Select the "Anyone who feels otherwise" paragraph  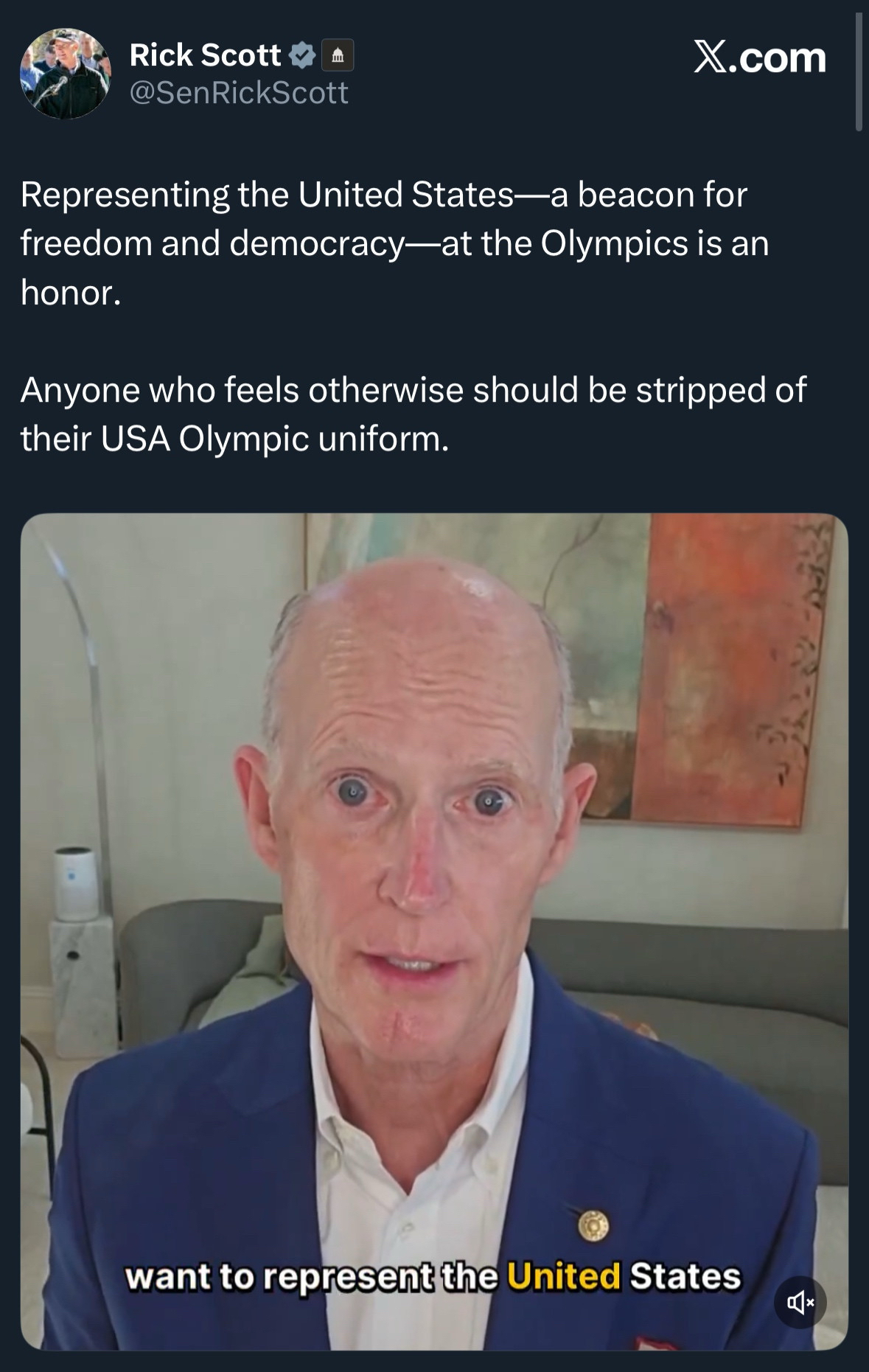point(413,414)
